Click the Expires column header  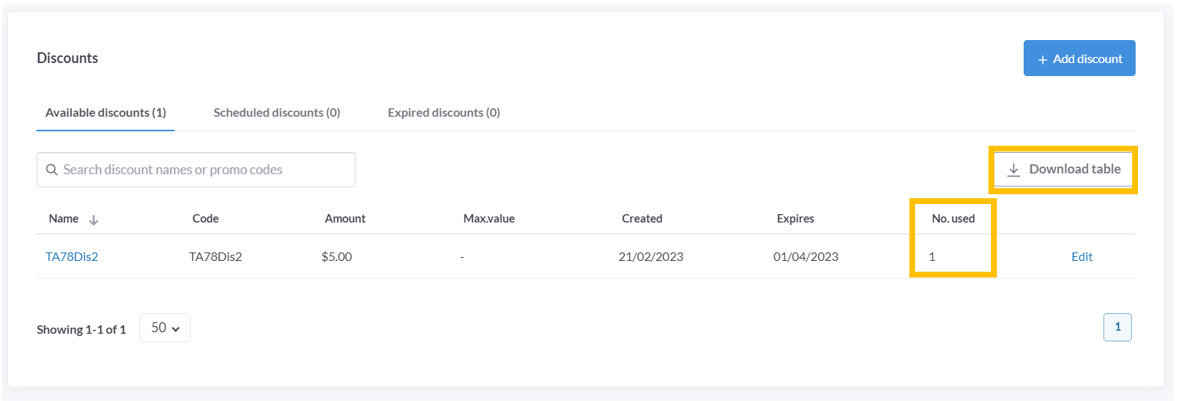(796, 219)
